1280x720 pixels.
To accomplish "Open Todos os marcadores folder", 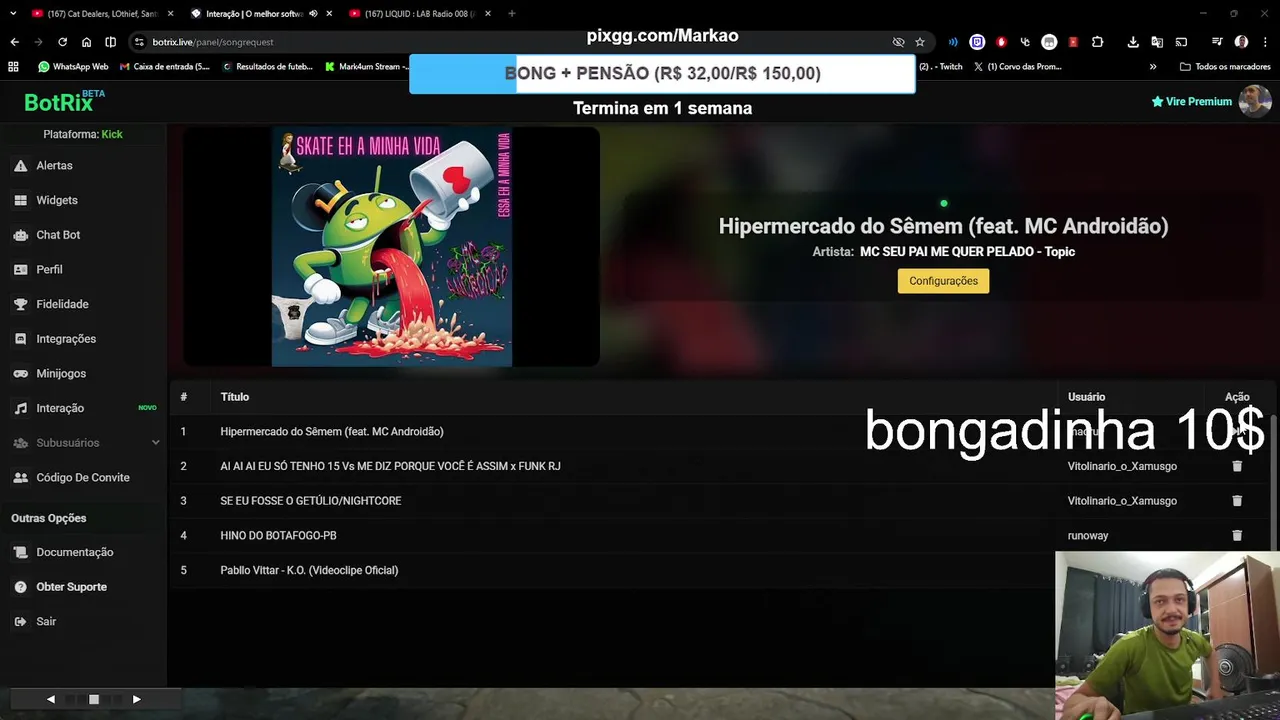I will pos(1225,67).
